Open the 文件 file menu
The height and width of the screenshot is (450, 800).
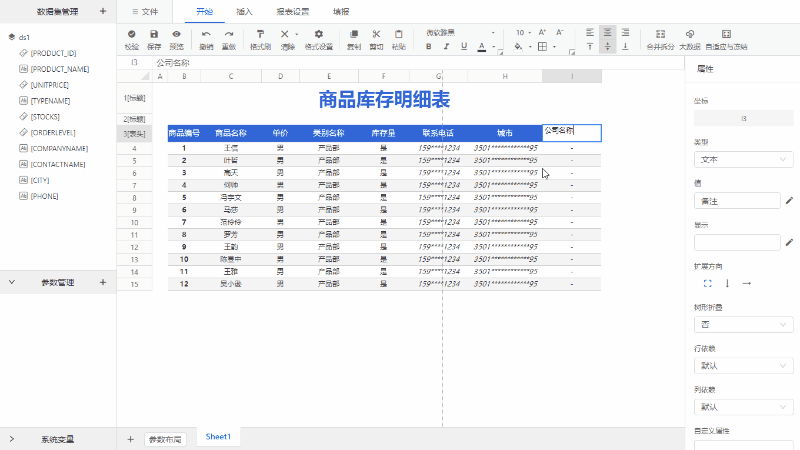145,12
